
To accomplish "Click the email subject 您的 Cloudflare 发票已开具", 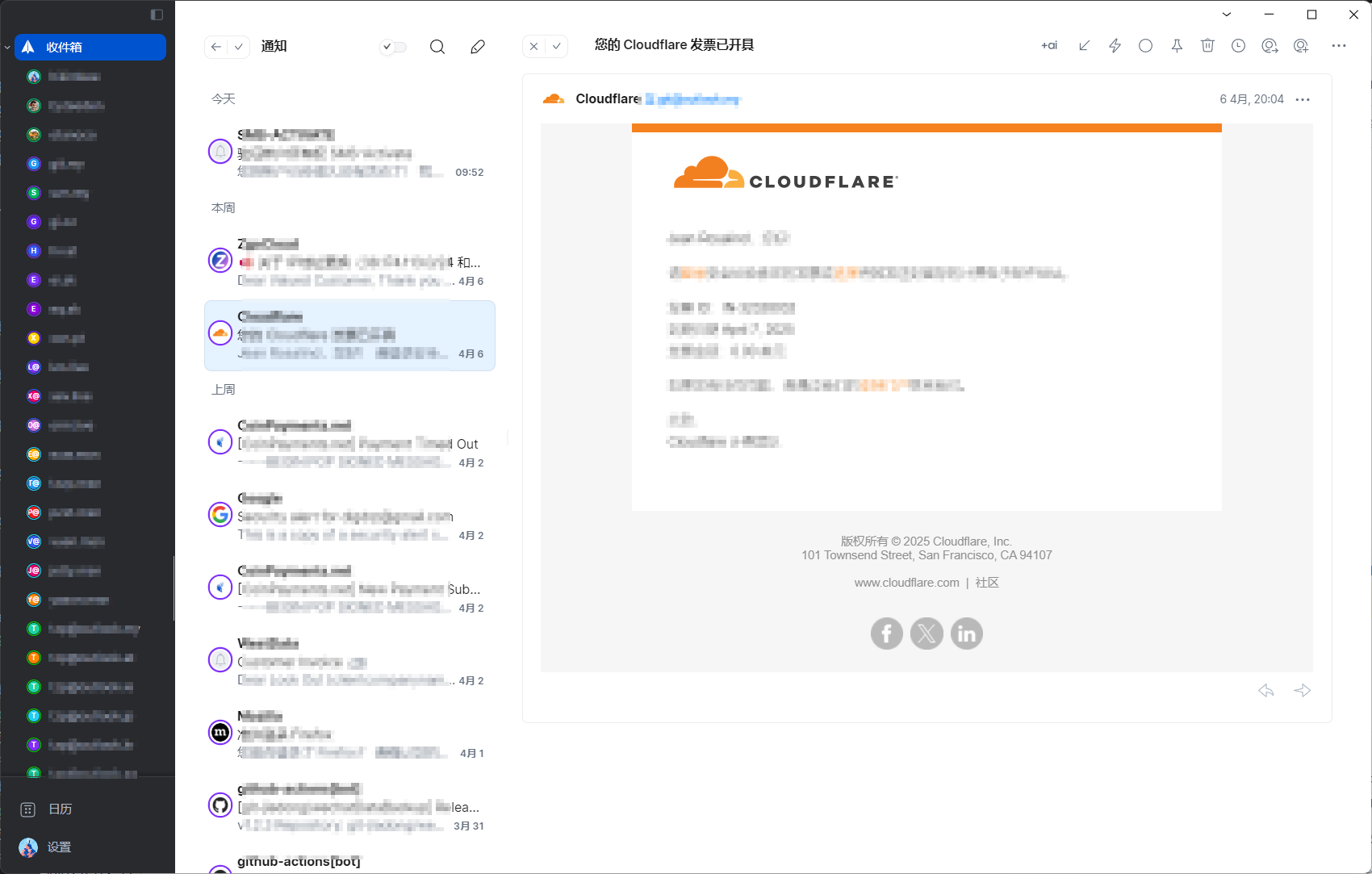I will (674, 45).
